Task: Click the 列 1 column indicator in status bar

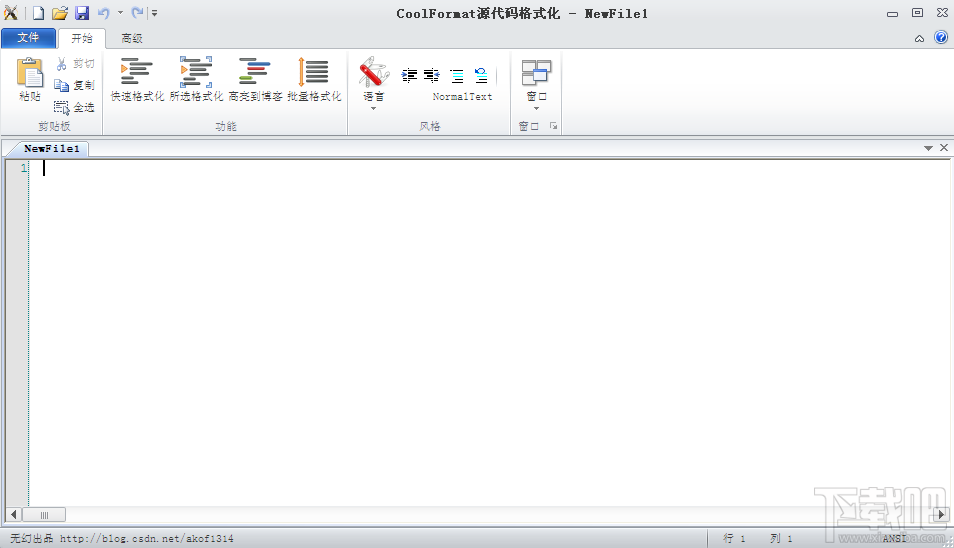Action: point(781,538)
